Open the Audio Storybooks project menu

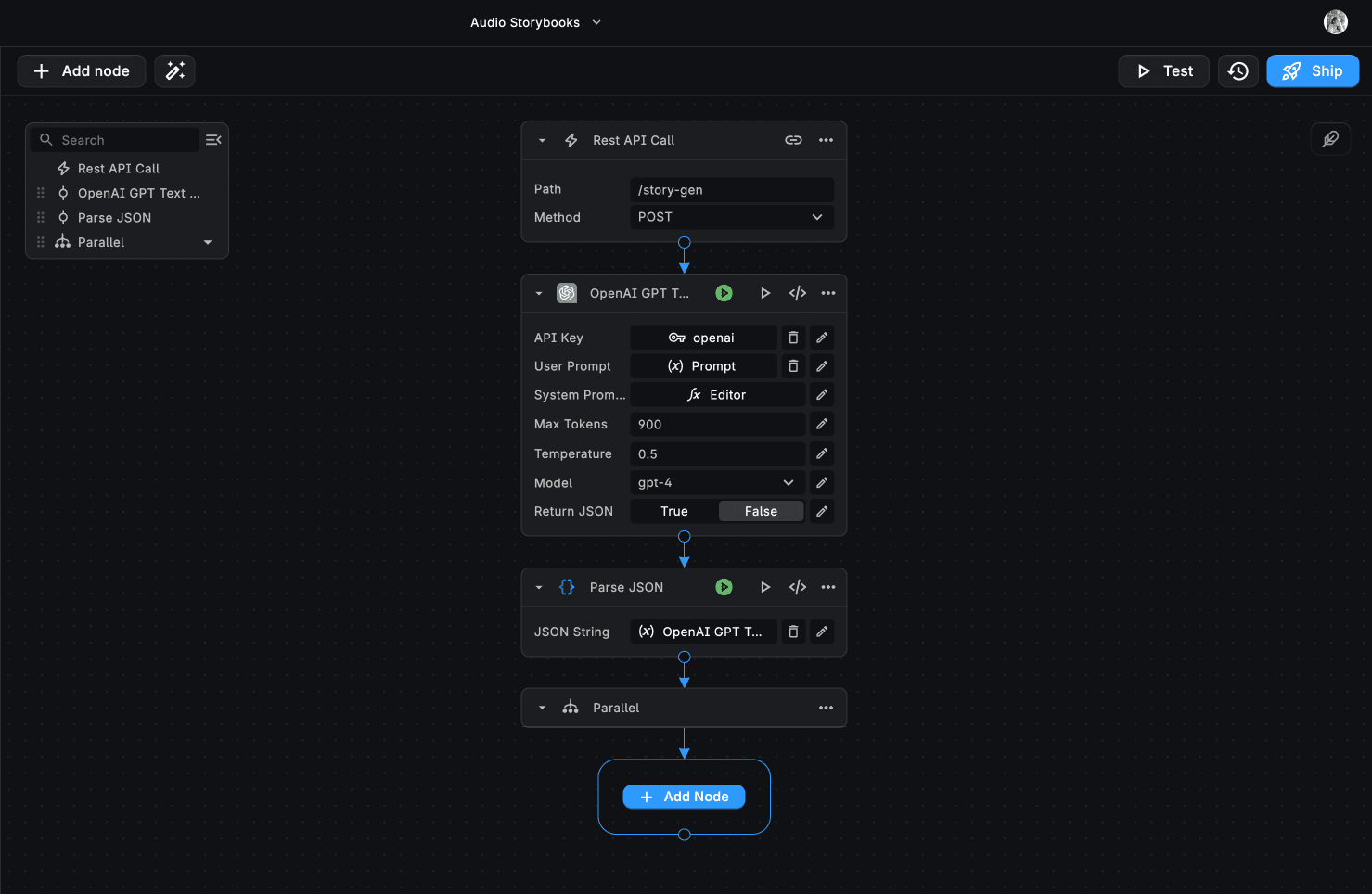point(535,22)
